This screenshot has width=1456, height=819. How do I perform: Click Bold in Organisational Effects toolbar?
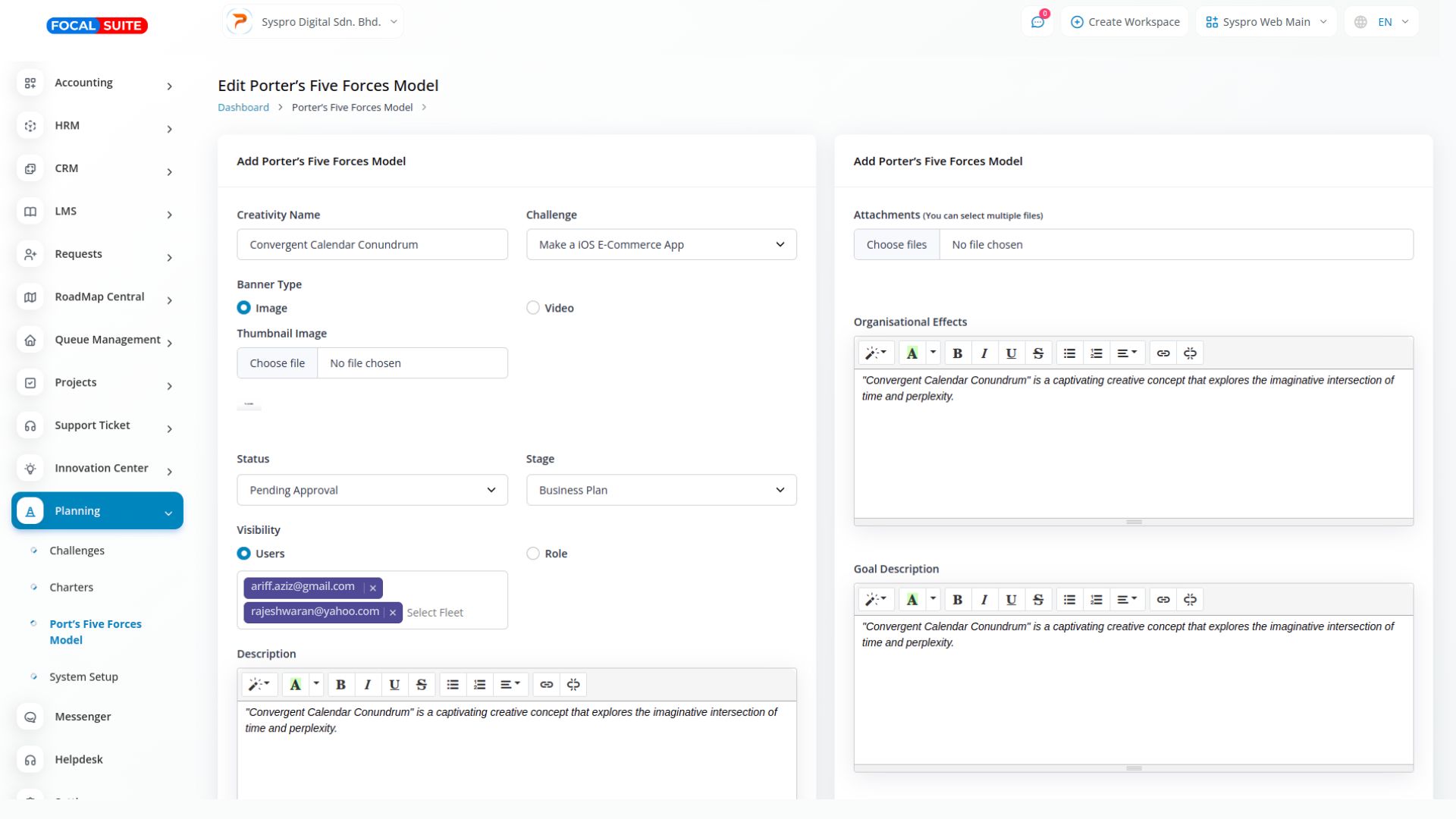click(x=957, y=353)
